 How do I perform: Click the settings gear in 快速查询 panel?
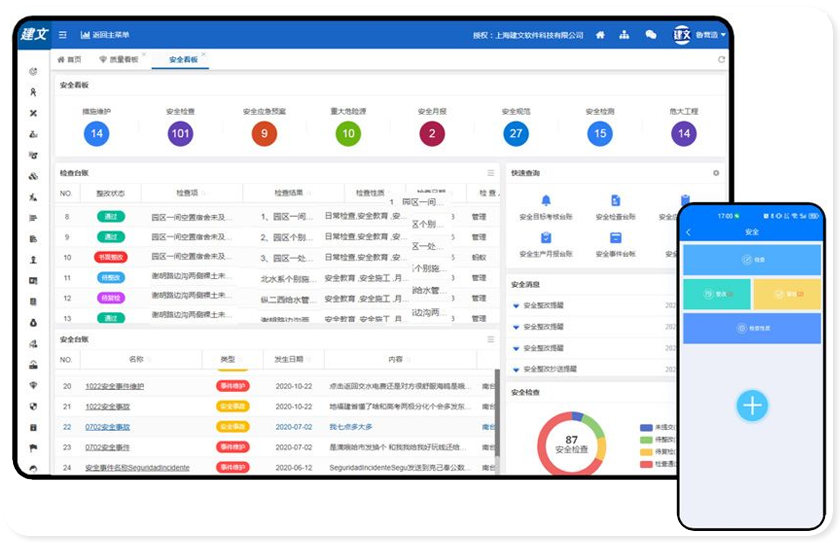[716, 173]
